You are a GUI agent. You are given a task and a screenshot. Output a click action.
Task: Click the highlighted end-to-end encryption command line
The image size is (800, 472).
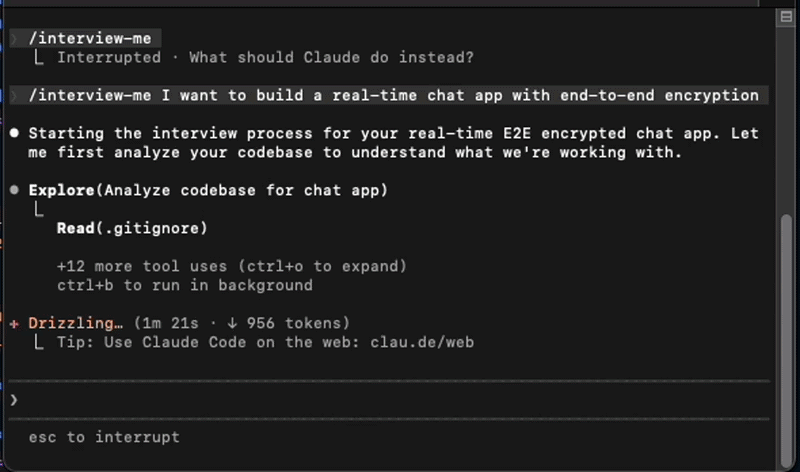389,95
